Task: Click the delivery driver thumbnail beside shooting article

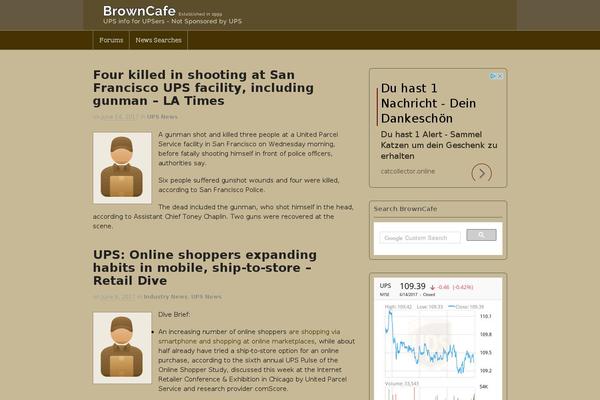Action: coord(122,168)
